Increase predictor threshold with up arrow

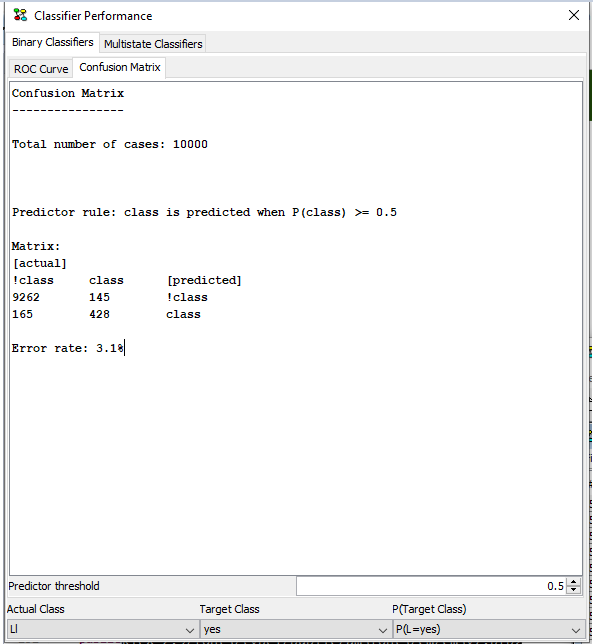coord(574,582)
